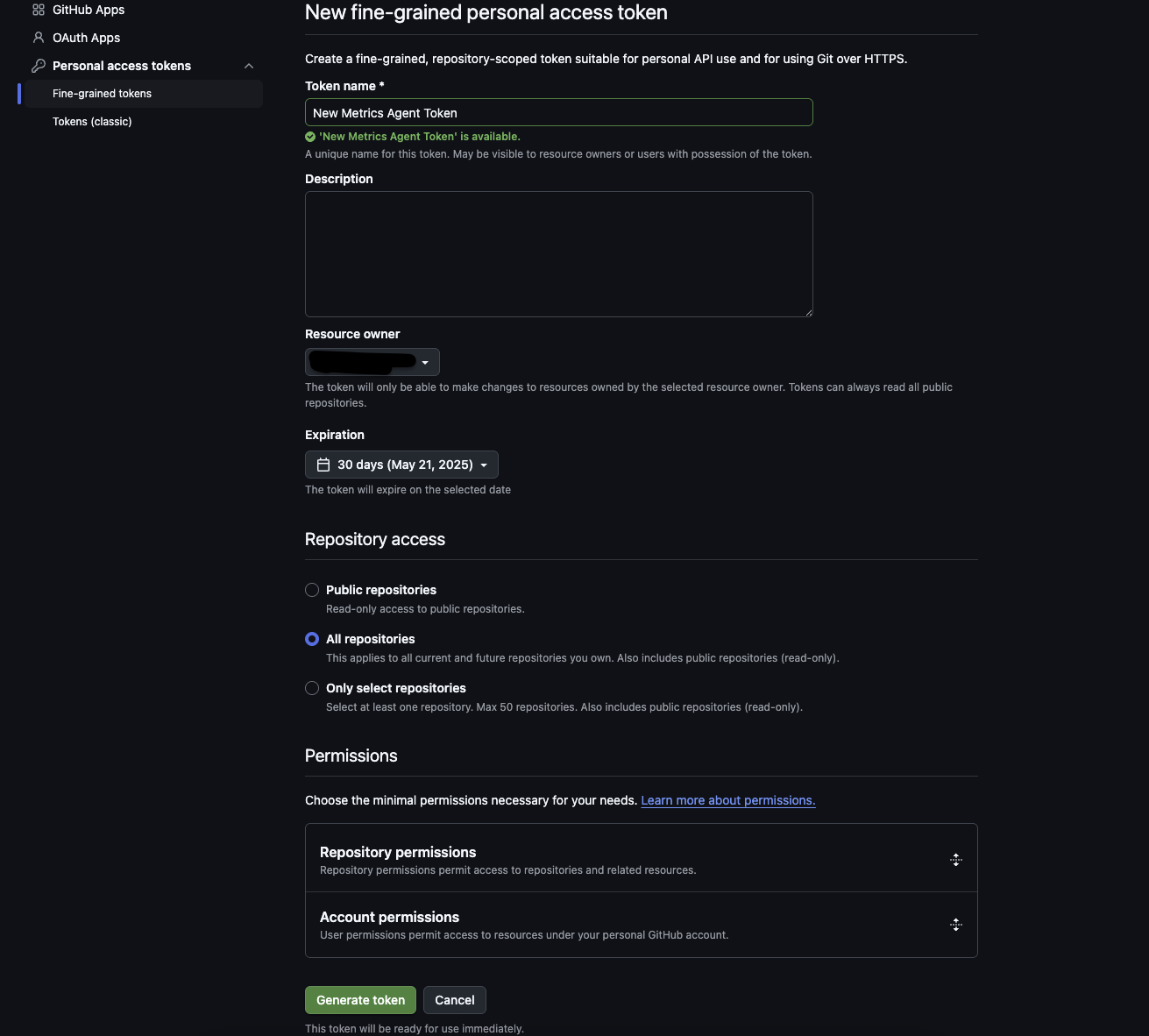Open the 30 days Expiration dropdown
Screen dimensions: 1149x1036
pos(401,465)
